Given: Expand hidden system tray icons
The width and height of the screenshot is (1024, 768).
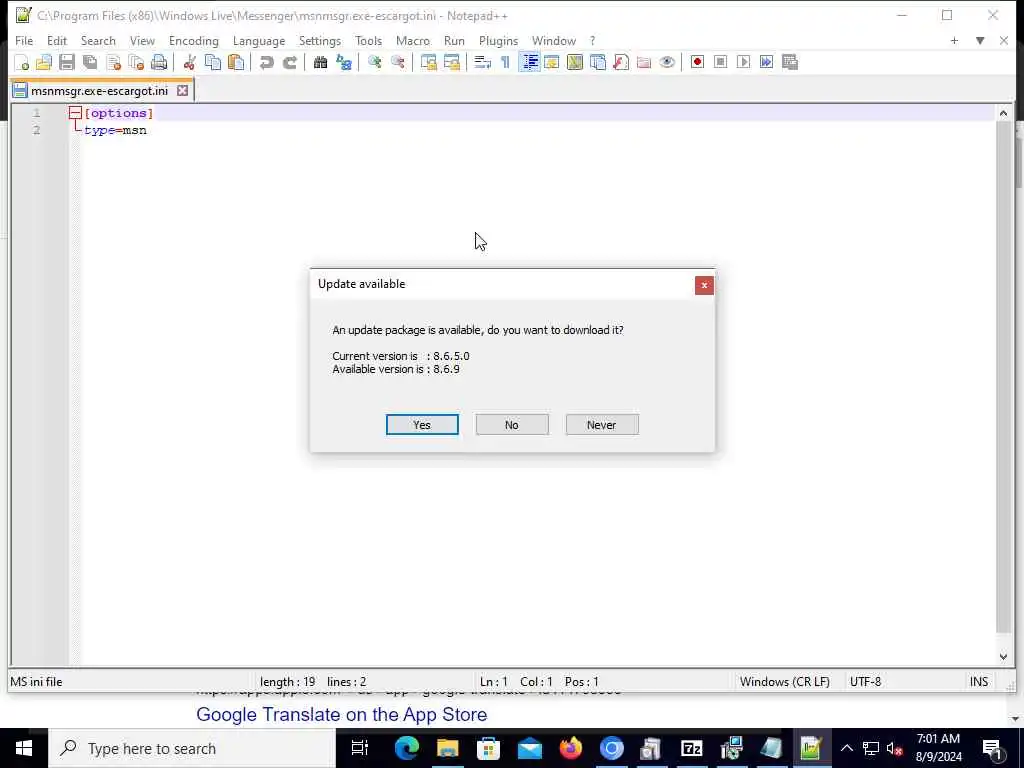Looking at the screenshot, I should pos(846,748).
